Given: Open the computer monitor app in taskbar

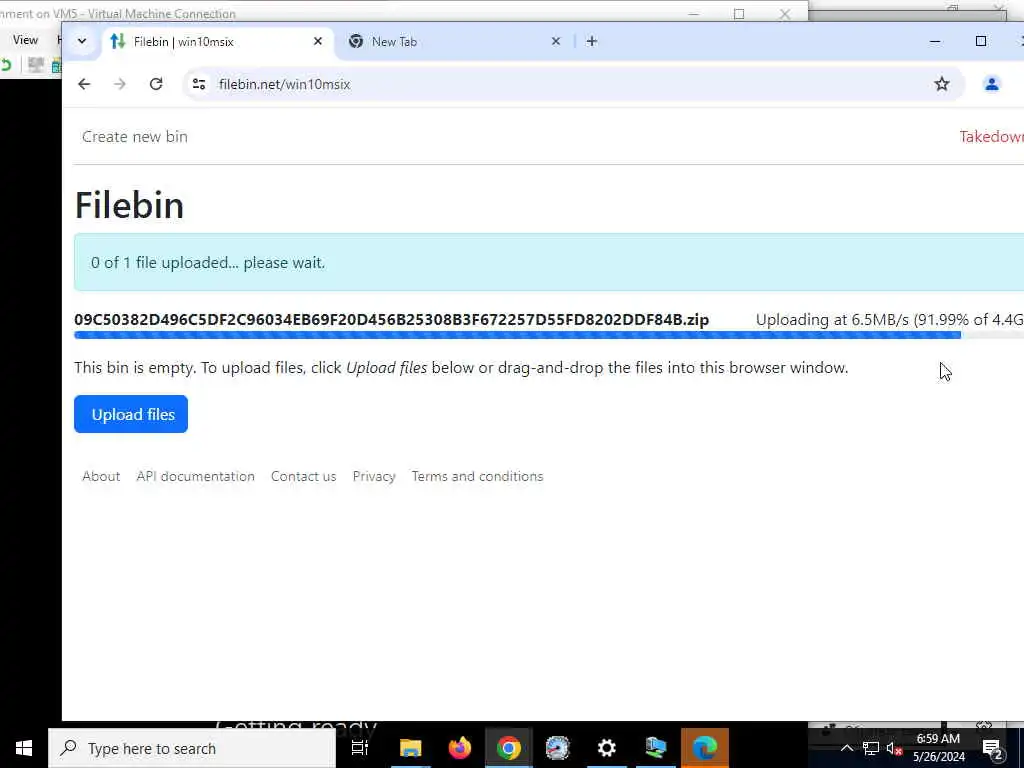Looking at the screenshot, I should pos(656,748).
